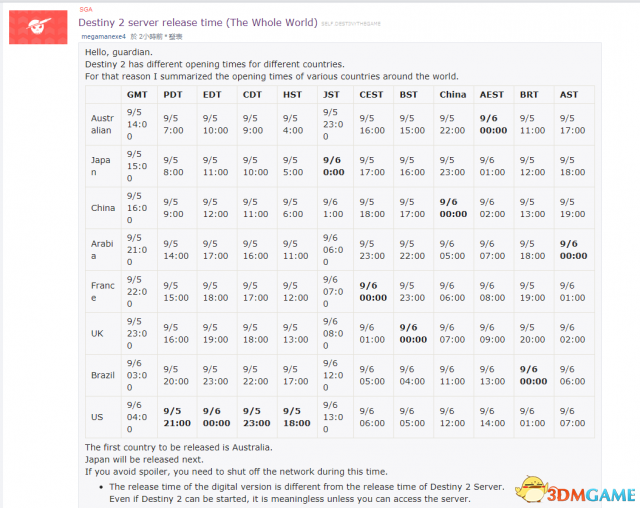
Task: Open the megamanexe4 user profile link
Action: [104, 36]
